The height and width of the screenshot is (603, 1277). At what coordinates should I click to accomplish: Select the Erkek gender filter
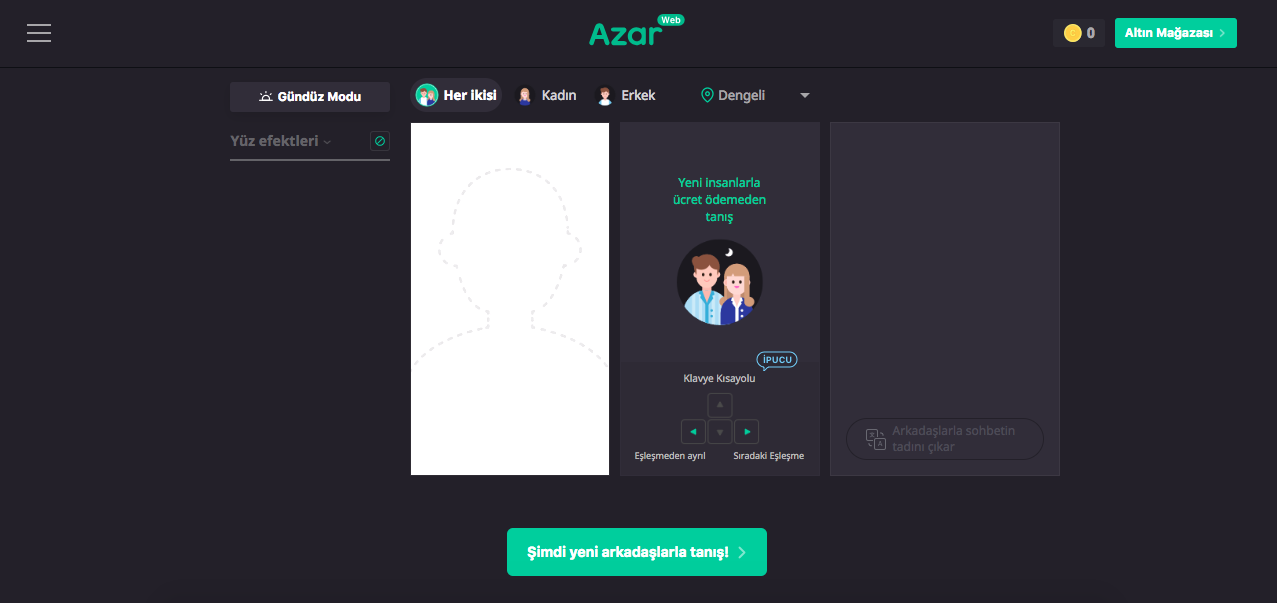(x=626, y=95)
